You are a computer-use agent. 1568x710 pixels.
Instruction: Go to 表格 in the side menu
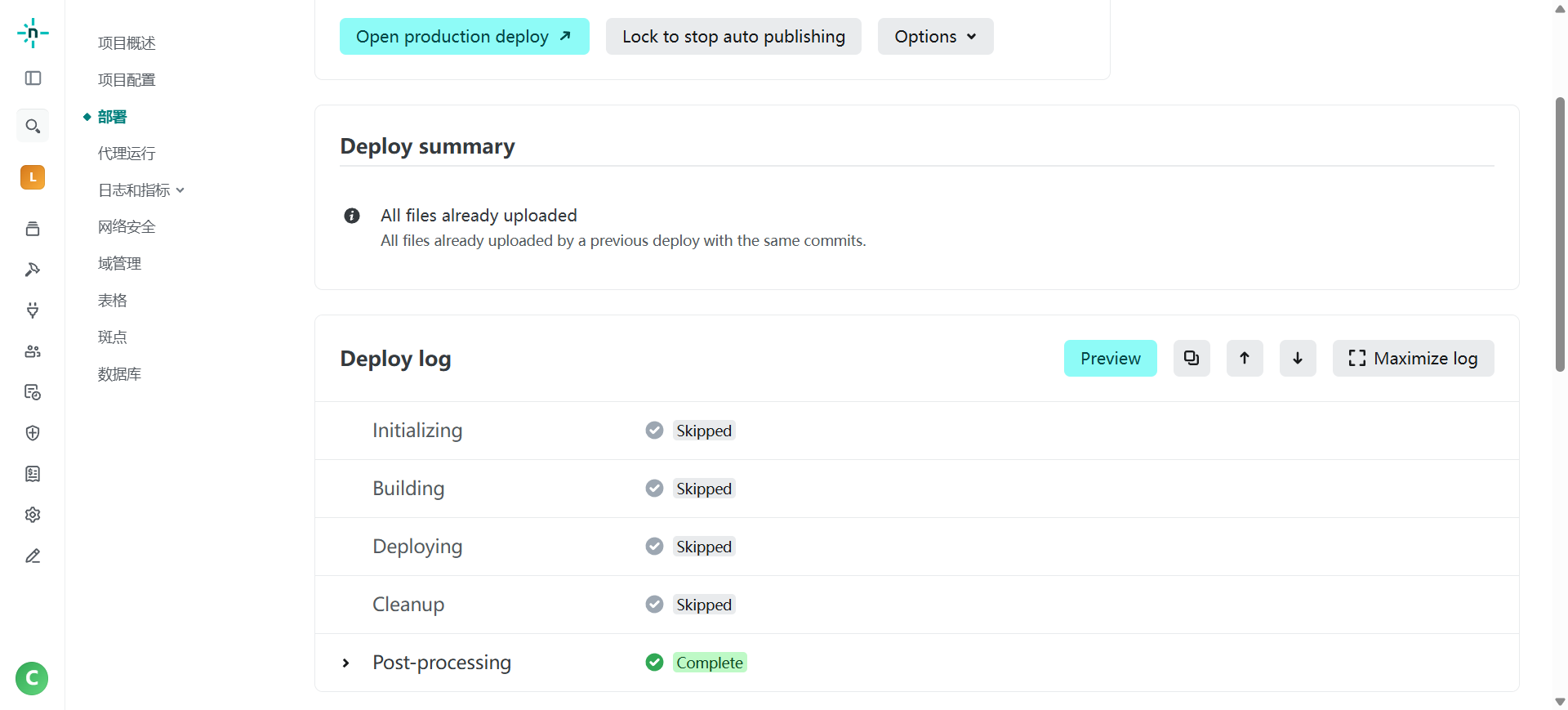coord(112,301)
